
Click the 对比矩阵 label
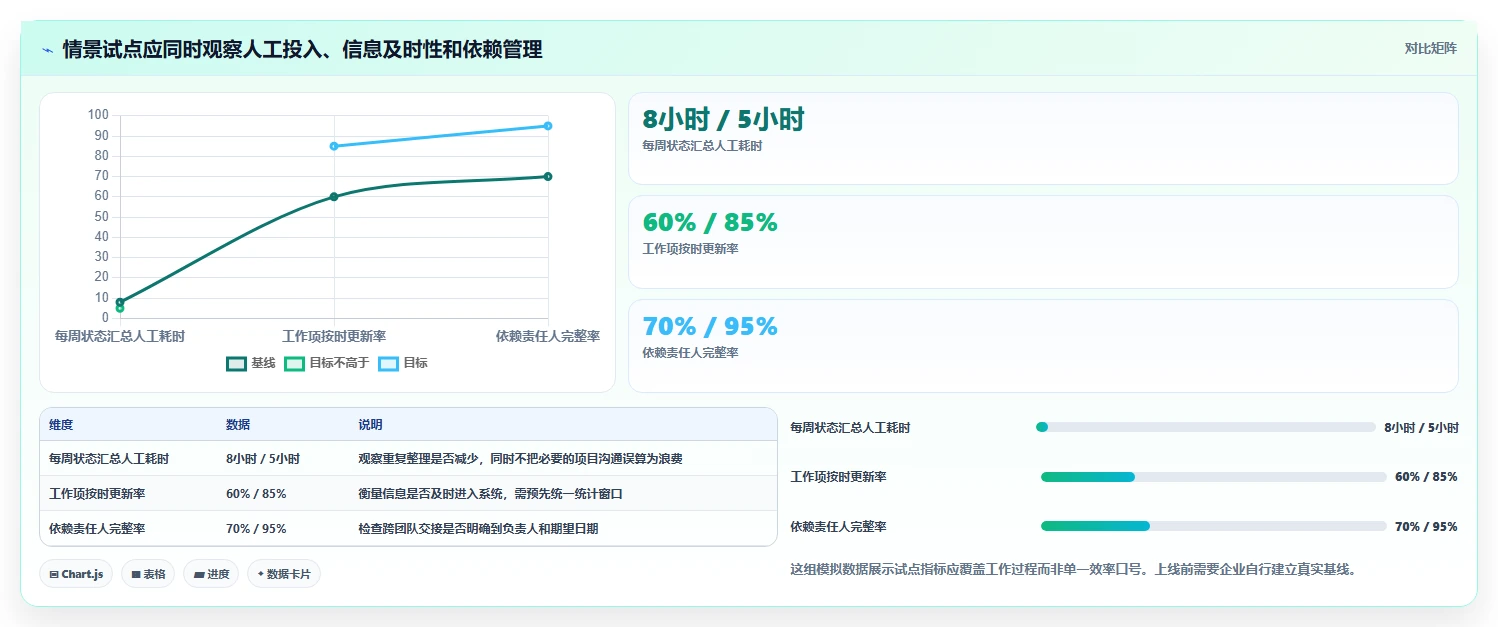coord(1431,48)
